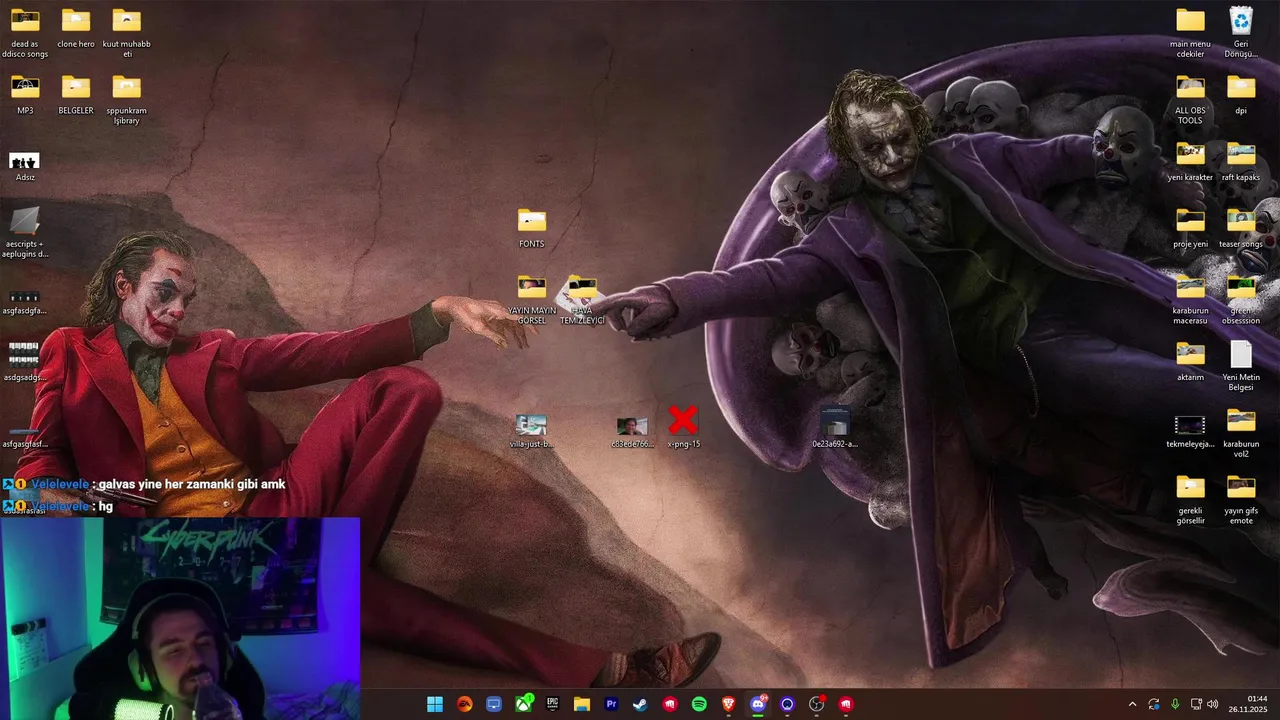1280x720 pixels.
Task: Select the Geri Dönüşüm recycle bin
Action: [x=1241, y=31]
